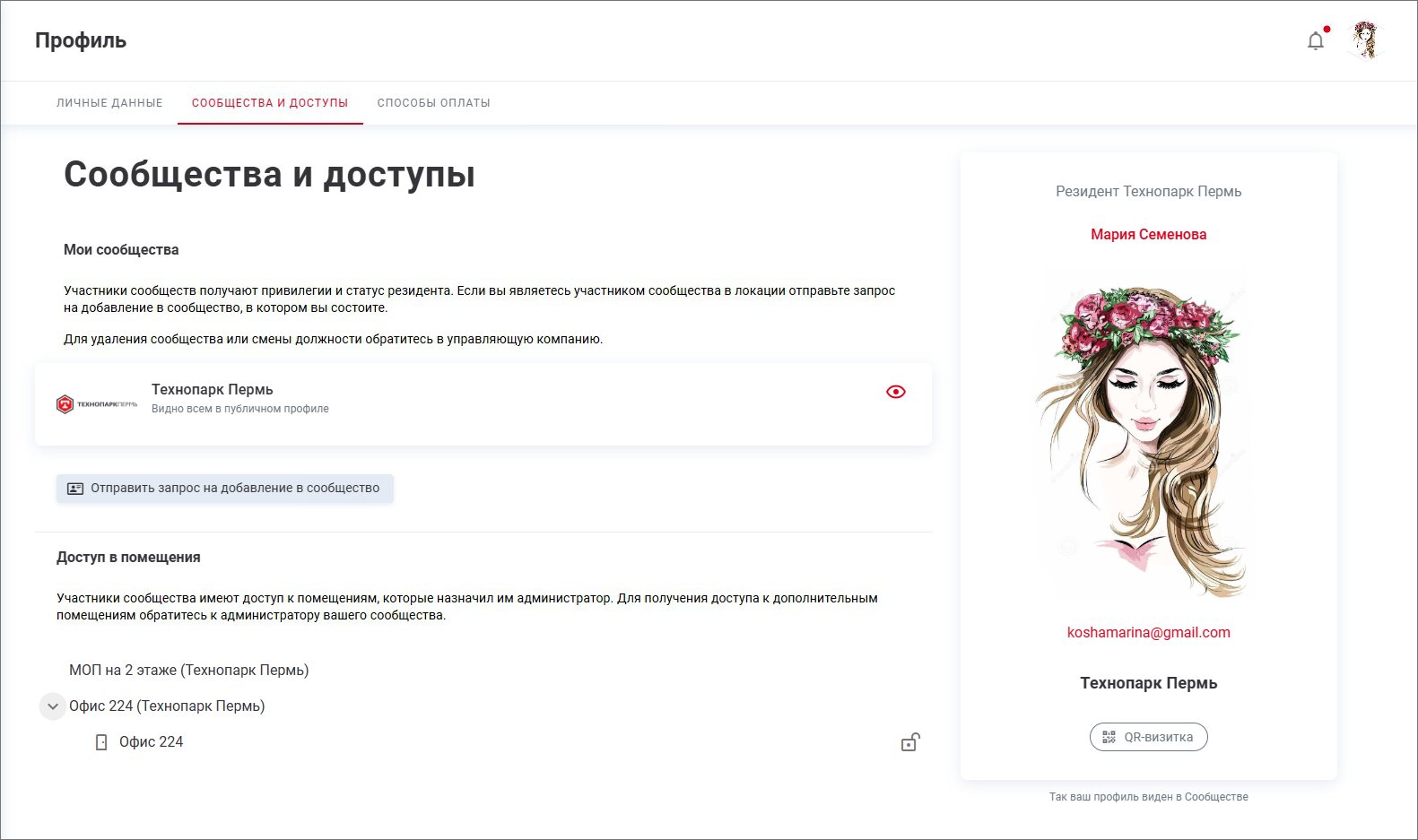The width and height of the screenshot is (1418, 840).
Task: Click the unlock icon for Офис 224
Action: point(909,742)
